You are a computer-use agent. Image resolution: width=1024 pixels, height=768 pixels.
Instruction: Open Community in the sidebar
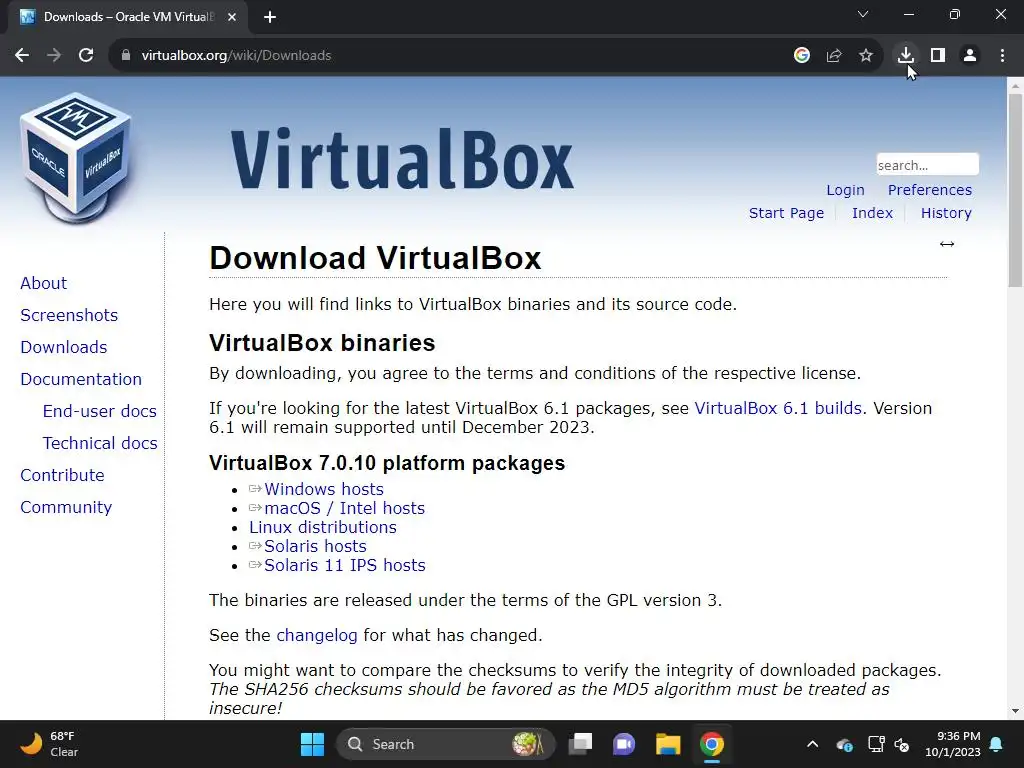point(66,507)
